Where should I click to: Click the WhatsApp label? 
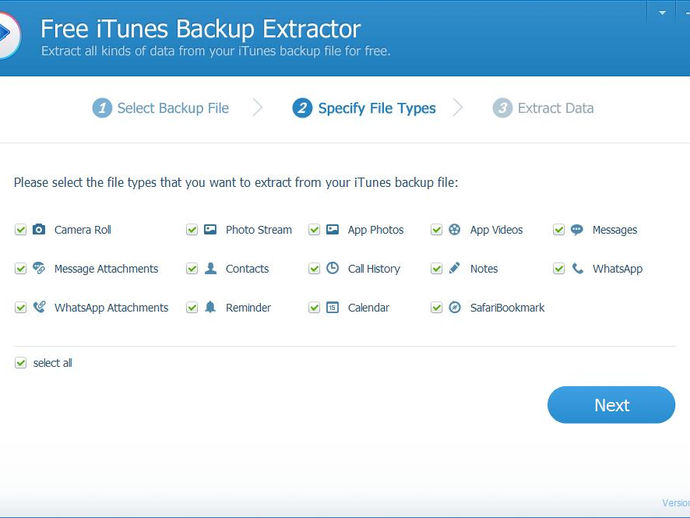[617, 268]
